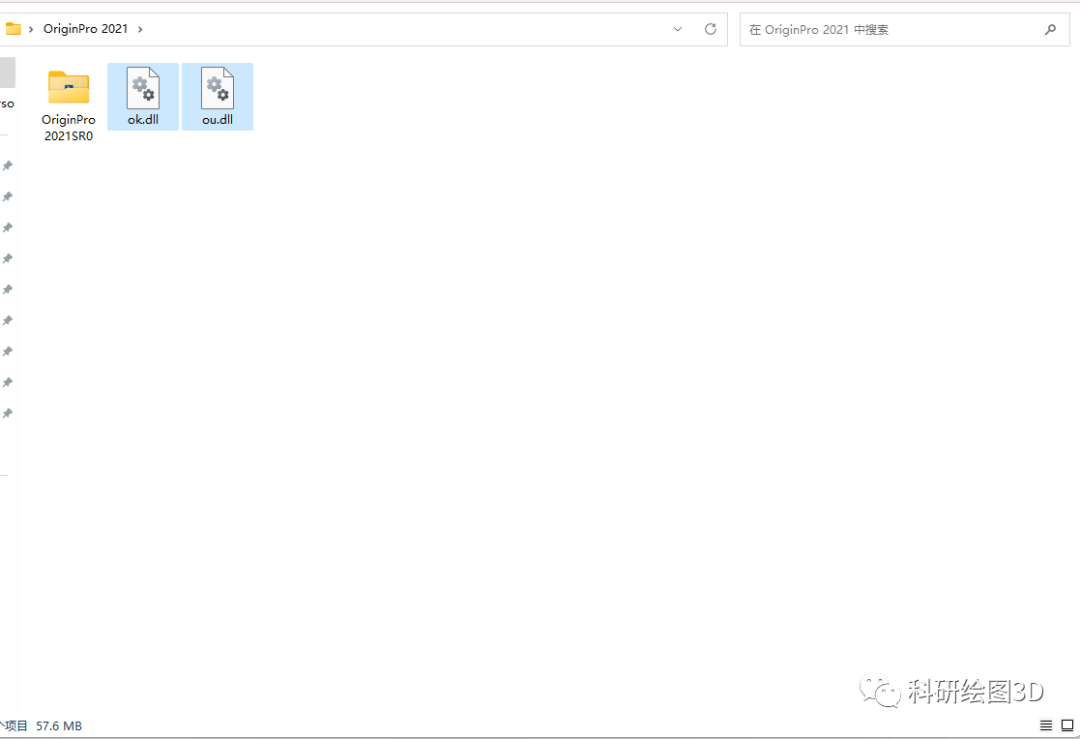
Task: Open the OriginPro 2021SR0 folder
Action: tap(68, 103)
